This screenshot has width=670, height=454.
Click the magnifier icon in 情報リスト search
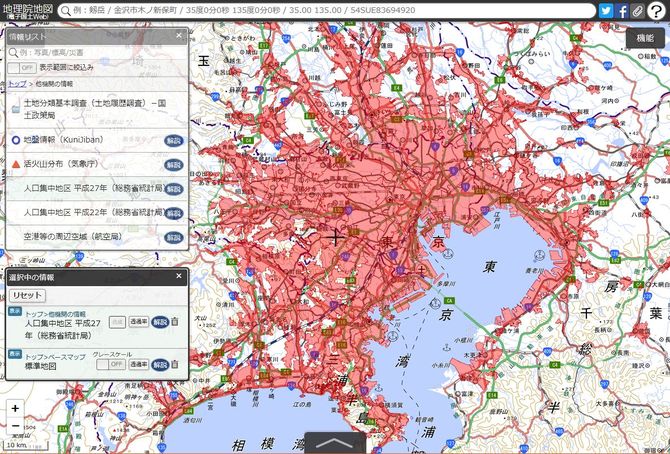pyautogui.click(x=13, y=53)
